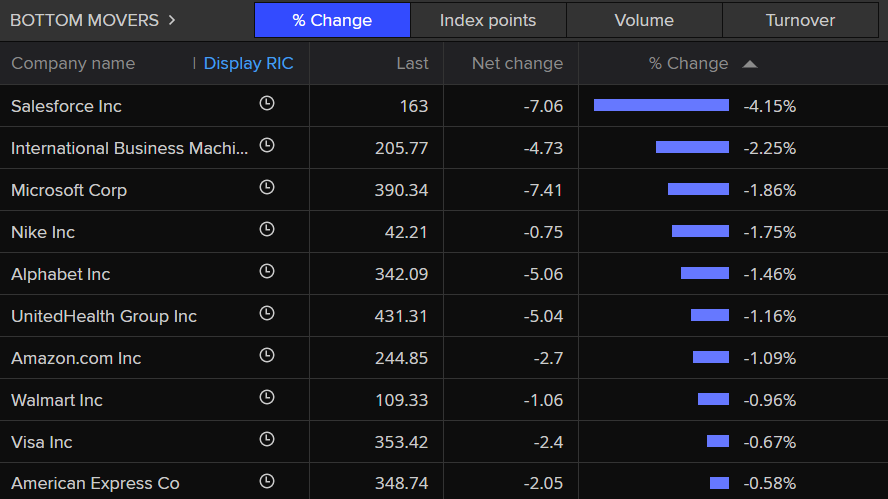This screenshot has width=888, height=499.
Task: Click the clock icon next to Microsoft Corp
Action: [267, 187]
